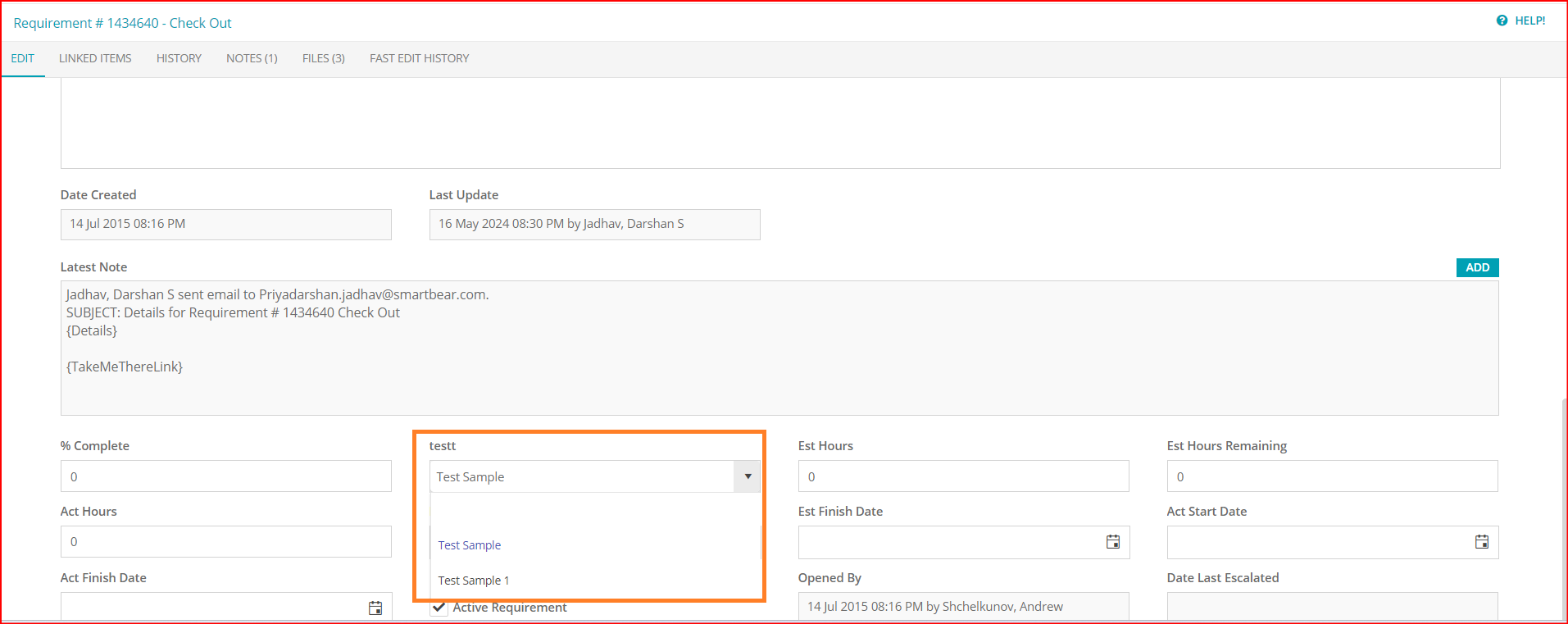1568x624 pixels.
Task: Click the % Complete input field
Action: 225,476
